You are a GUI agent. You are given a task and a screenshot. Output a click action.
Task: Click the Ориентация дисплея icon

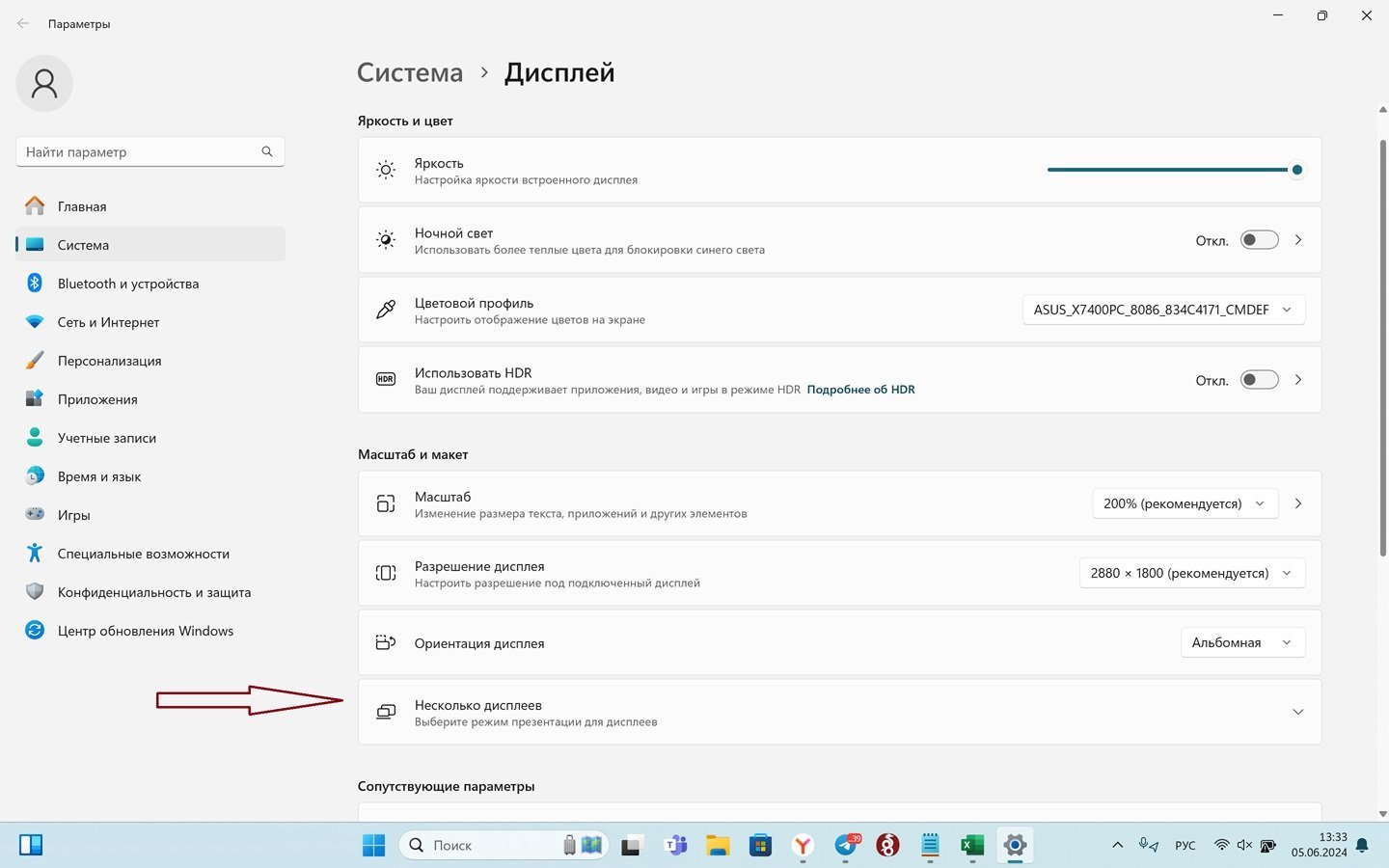(386, 642)
